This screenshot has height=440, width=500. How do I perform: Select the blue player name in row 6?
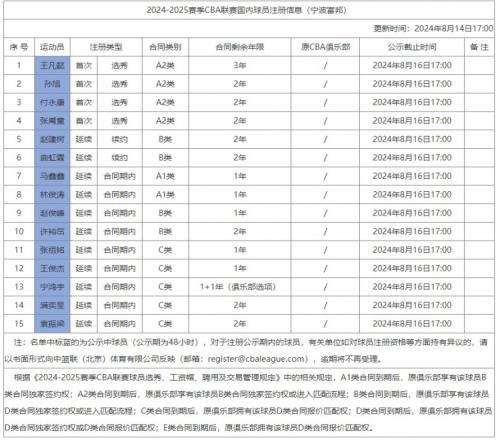(52, 158)
